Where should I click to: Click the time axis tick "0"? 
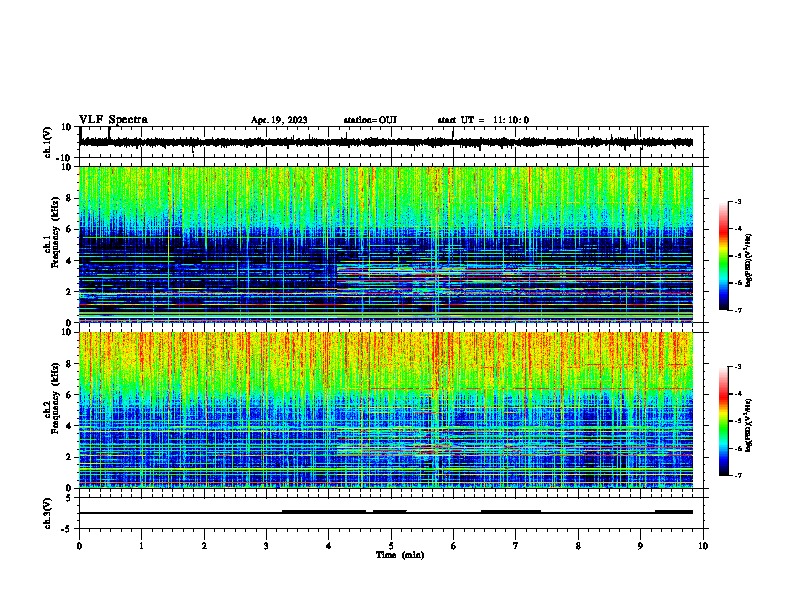[x=79, y=546]
